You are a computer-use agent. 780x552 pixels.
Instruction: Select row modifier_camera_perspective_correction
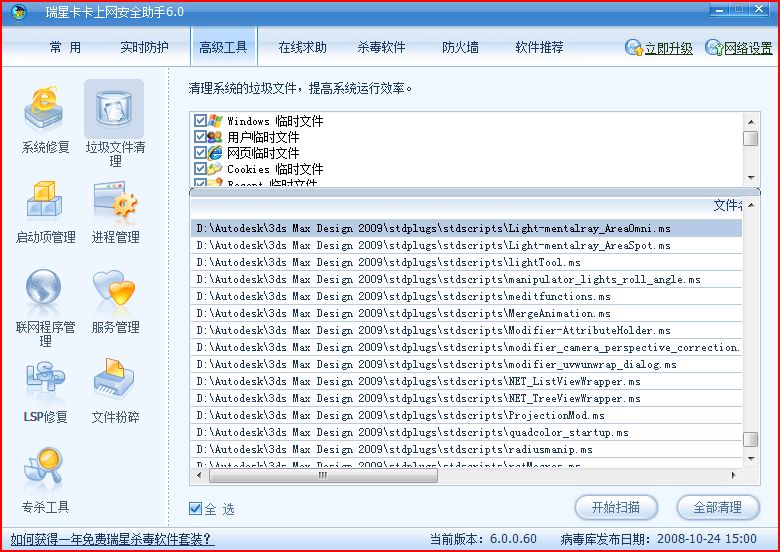tap(467, 347)
